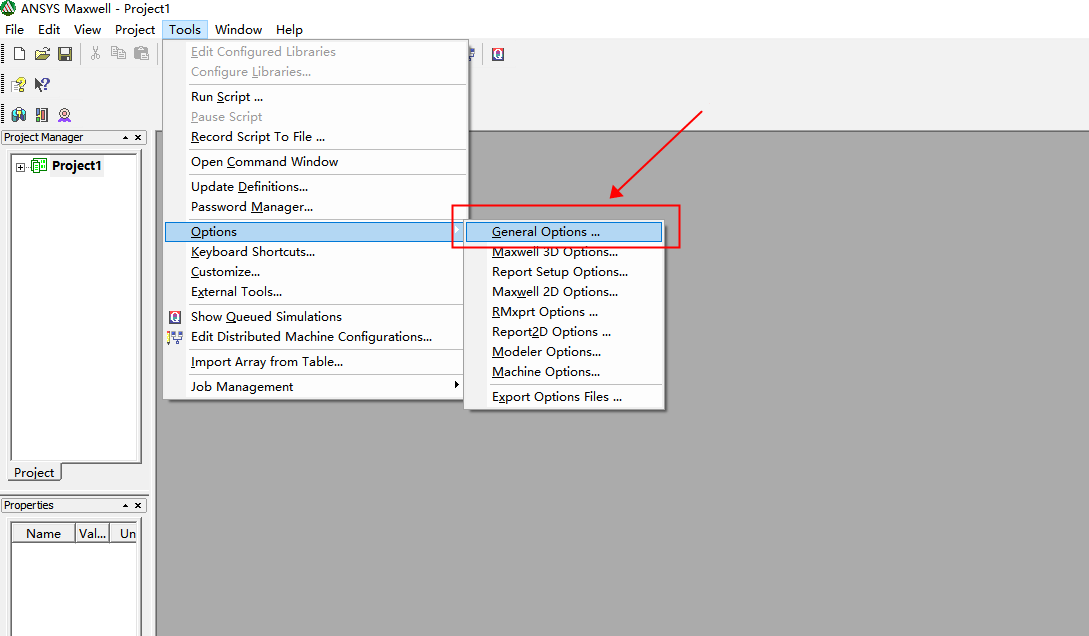Collapse the Project Manager panel arrow
This screenshot has width=1089, height=636.
click(125, 138)
